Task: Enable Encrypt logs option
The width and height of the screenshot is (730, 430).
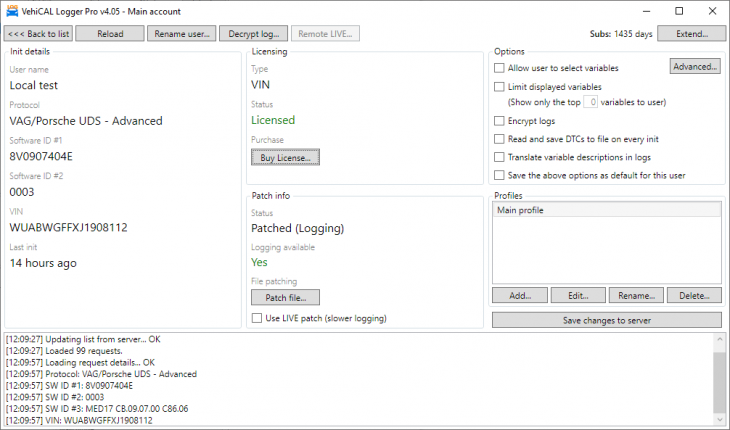Action: coord(500,121)
